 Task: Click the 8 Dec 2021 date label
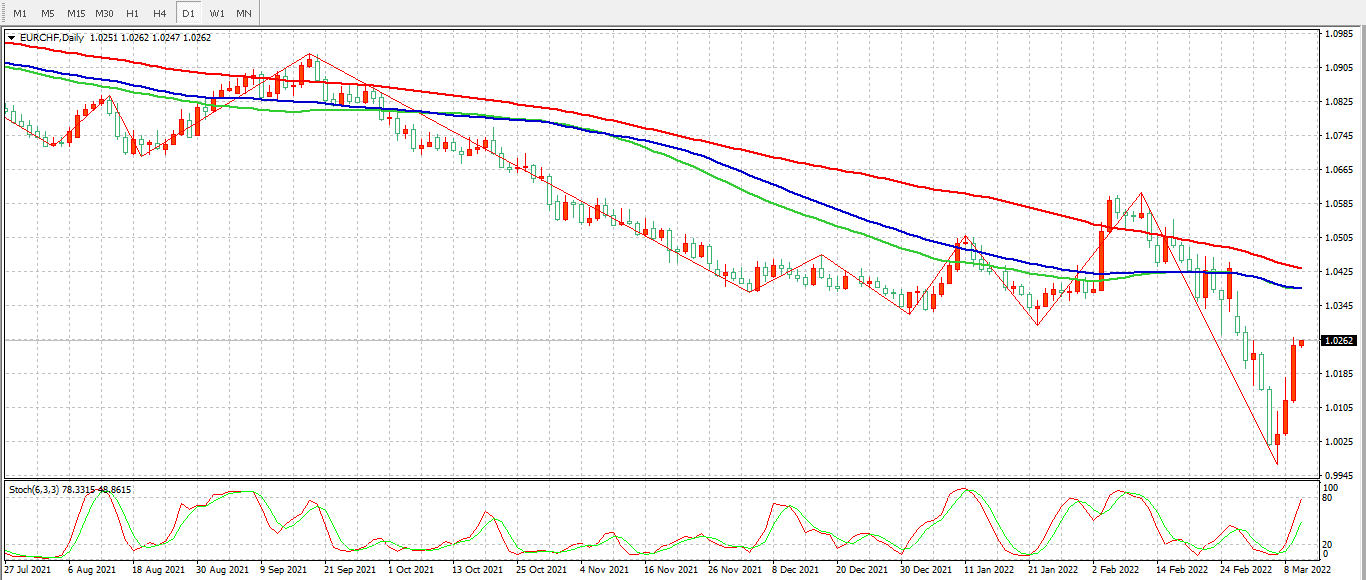[796, 569]
